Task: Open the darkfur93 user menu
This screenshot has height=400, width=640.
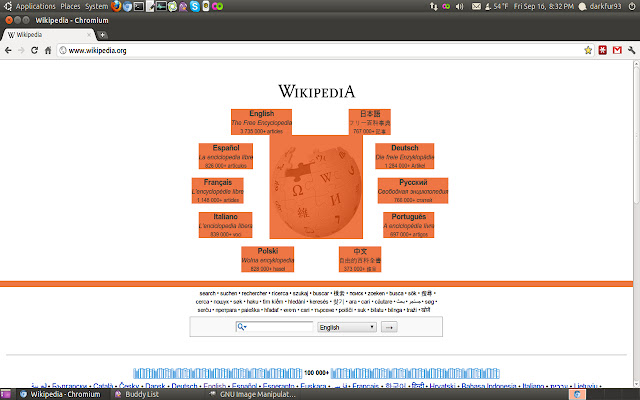Action: [x=600, y=6]
